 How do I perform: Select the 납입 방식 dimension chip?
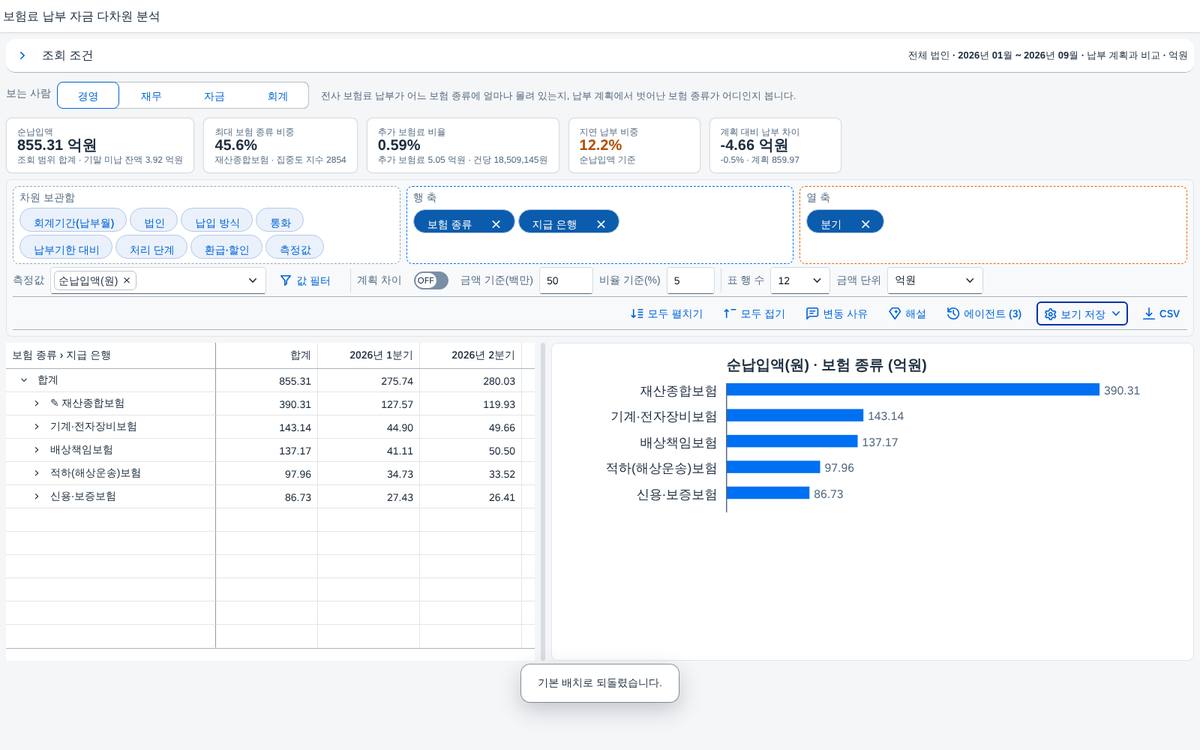pyautogui.click(x=217, y=221)
